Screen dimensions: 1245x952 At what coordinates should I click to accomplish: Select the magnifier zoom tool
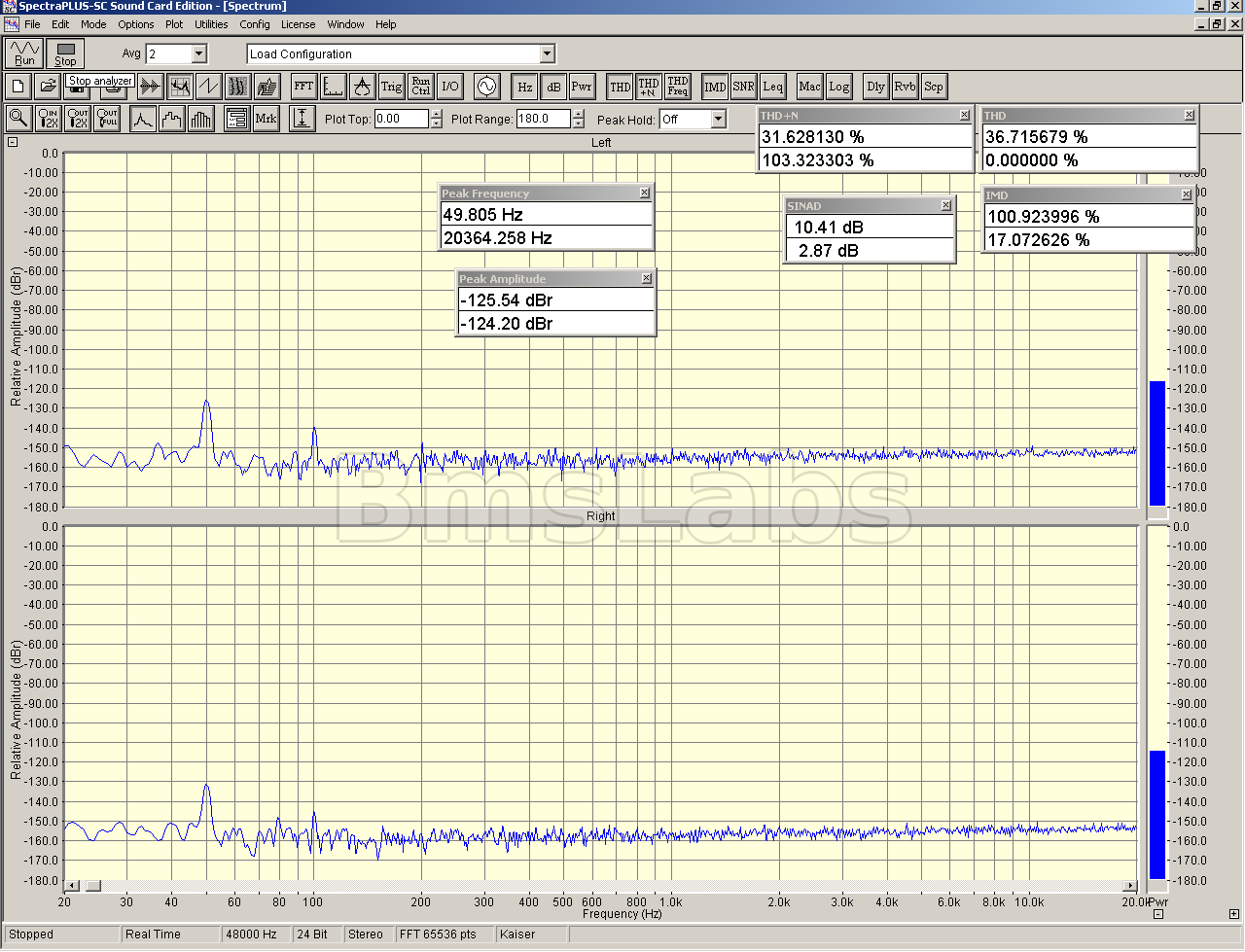[x=18, y=119]
